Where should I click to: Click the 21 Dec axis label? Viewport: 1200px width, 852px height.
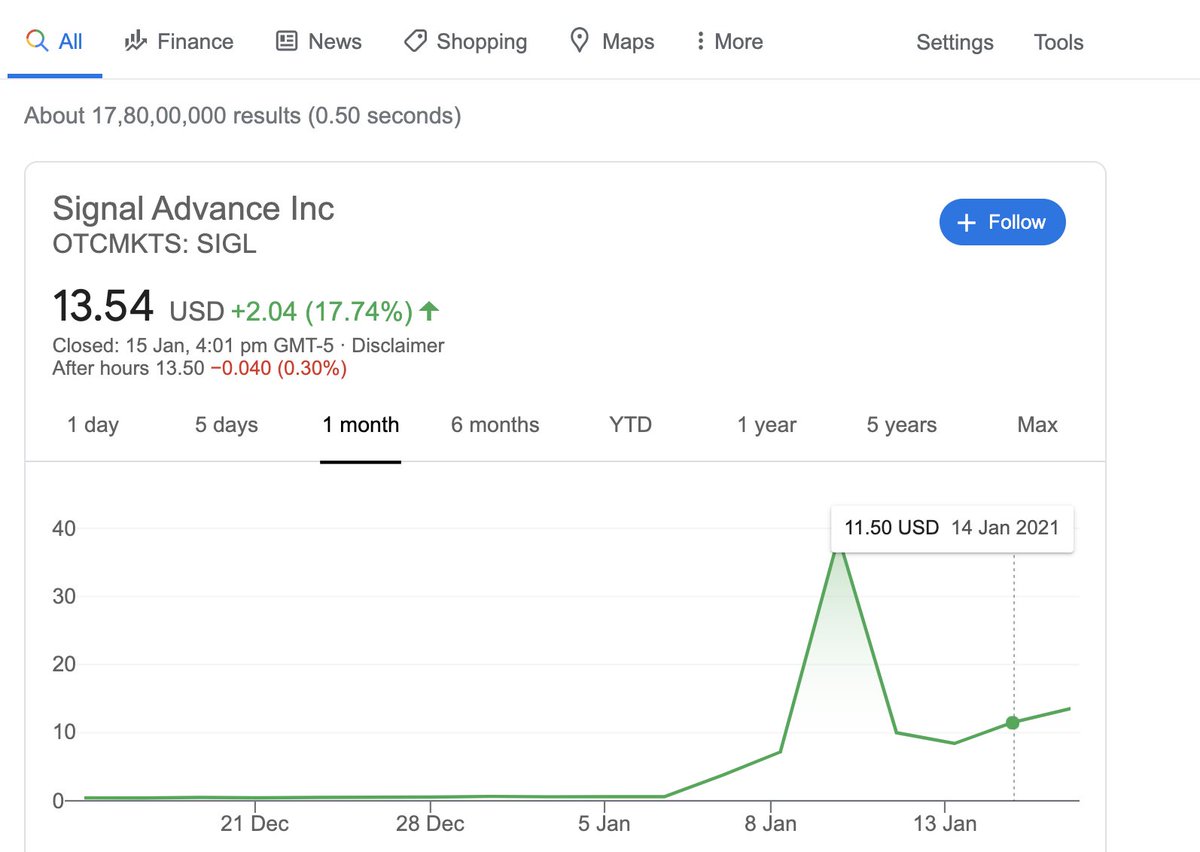255,824
